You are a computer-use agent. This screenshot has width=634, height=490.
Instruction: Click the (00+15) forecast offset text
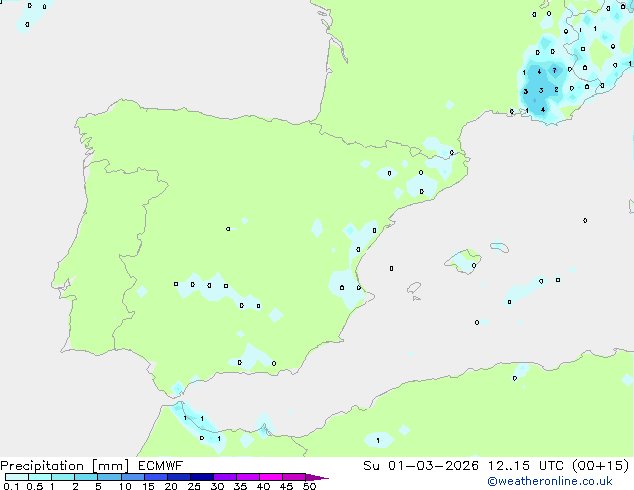click(x=602, y=465)
